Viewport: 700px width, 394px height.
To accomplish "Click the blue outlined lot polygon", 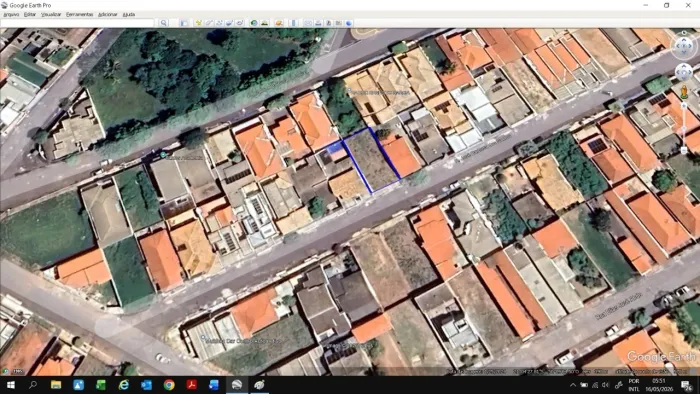I will click(371, 160).
